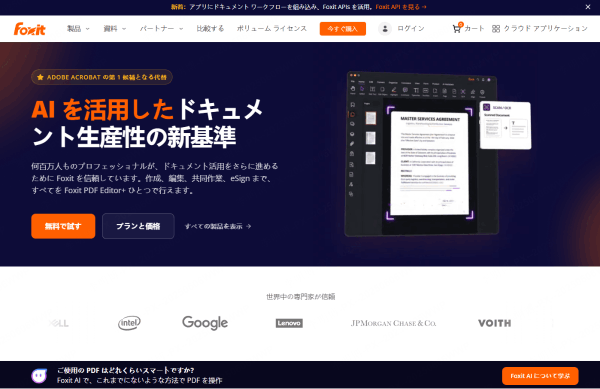Expand the 資料 dropdown menu
Viewport: 600px width, 389px height.
114,29
